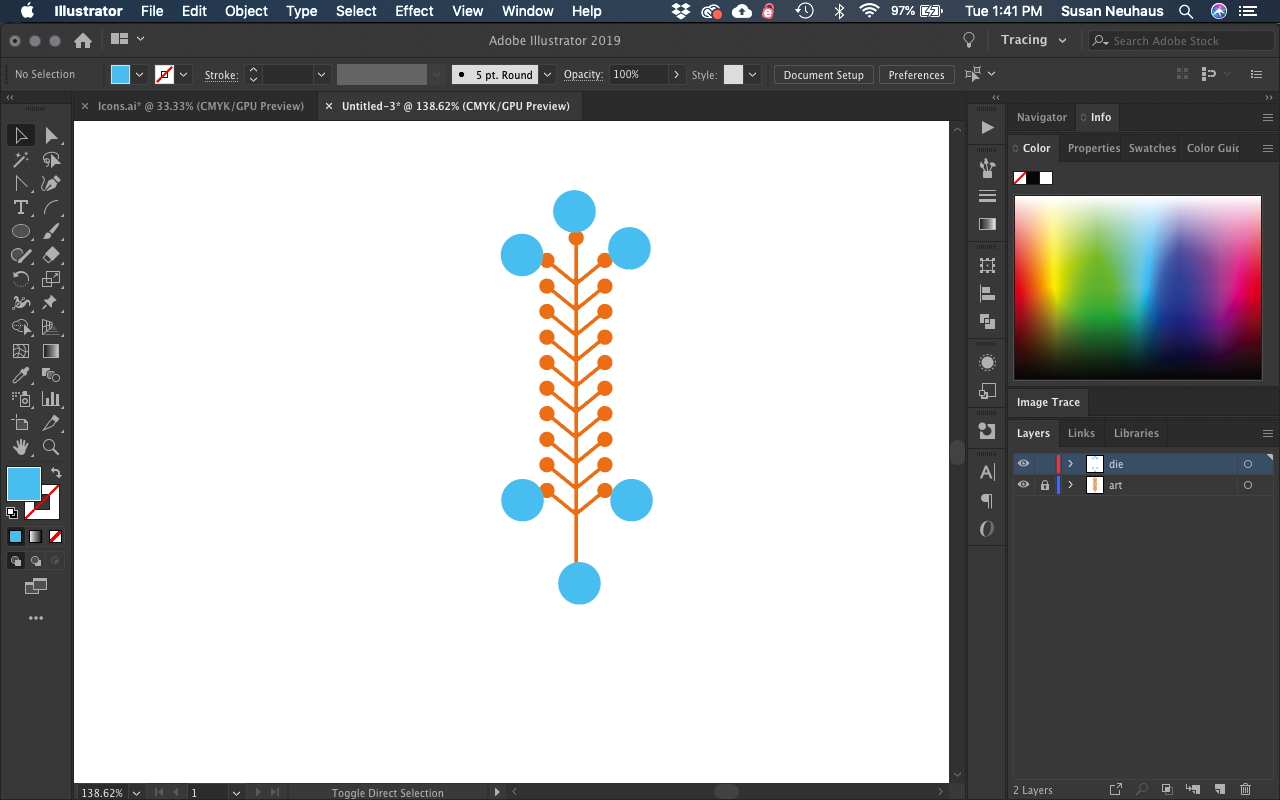
Task: Open the Opacity dropdown arrow
Action: pos(677,74)
